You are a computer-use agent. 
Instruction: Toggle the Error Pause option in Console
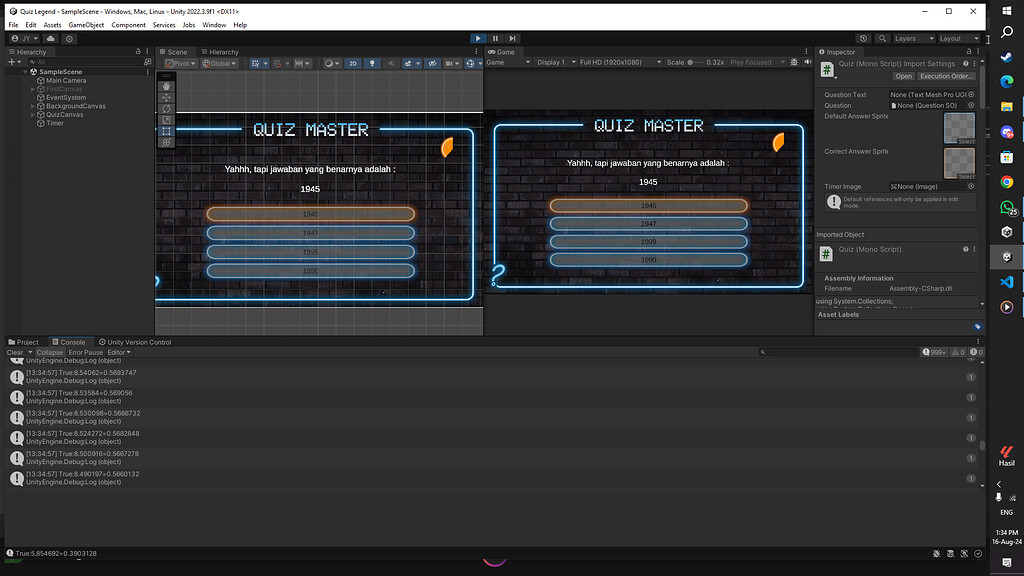pos(86,352)
